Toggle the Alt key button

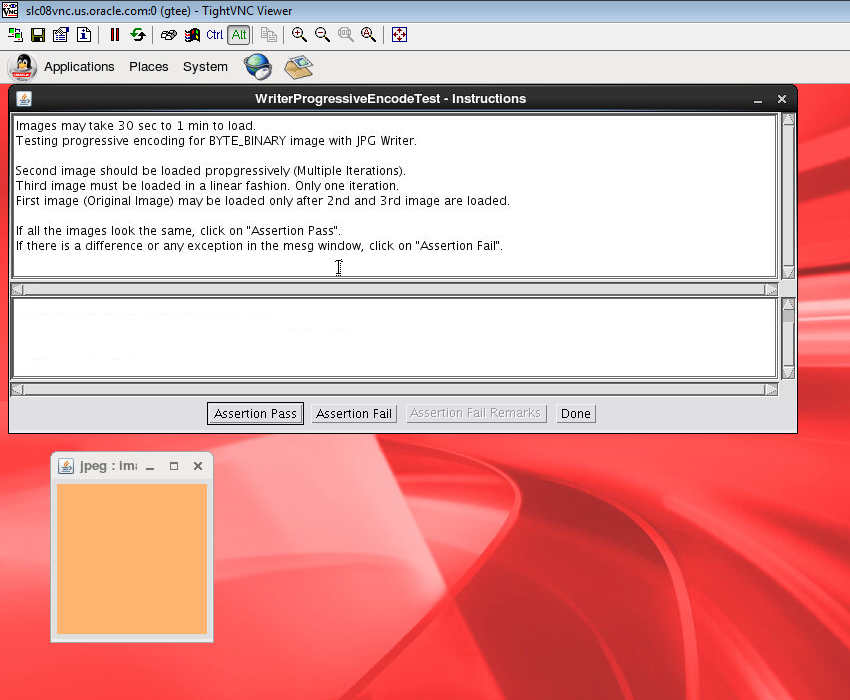238,35
